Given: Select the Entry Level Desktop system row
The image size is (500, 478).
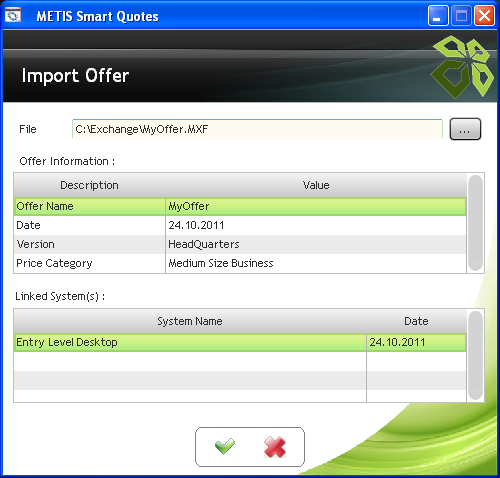Looking at the screenshot, I should point(240,342).
